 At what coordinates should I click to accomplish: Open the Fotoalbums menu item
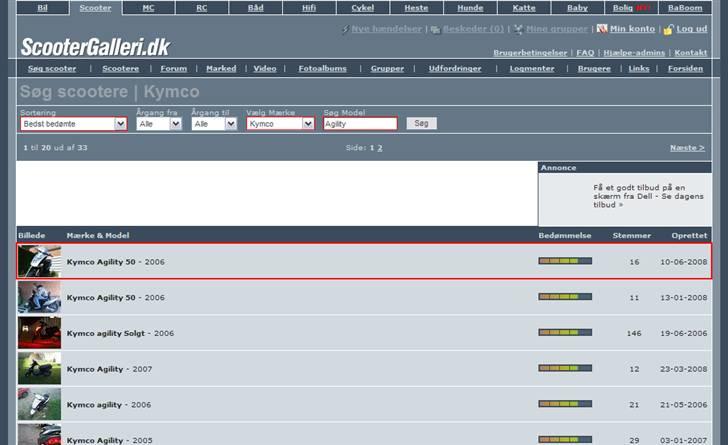(322, 69)
